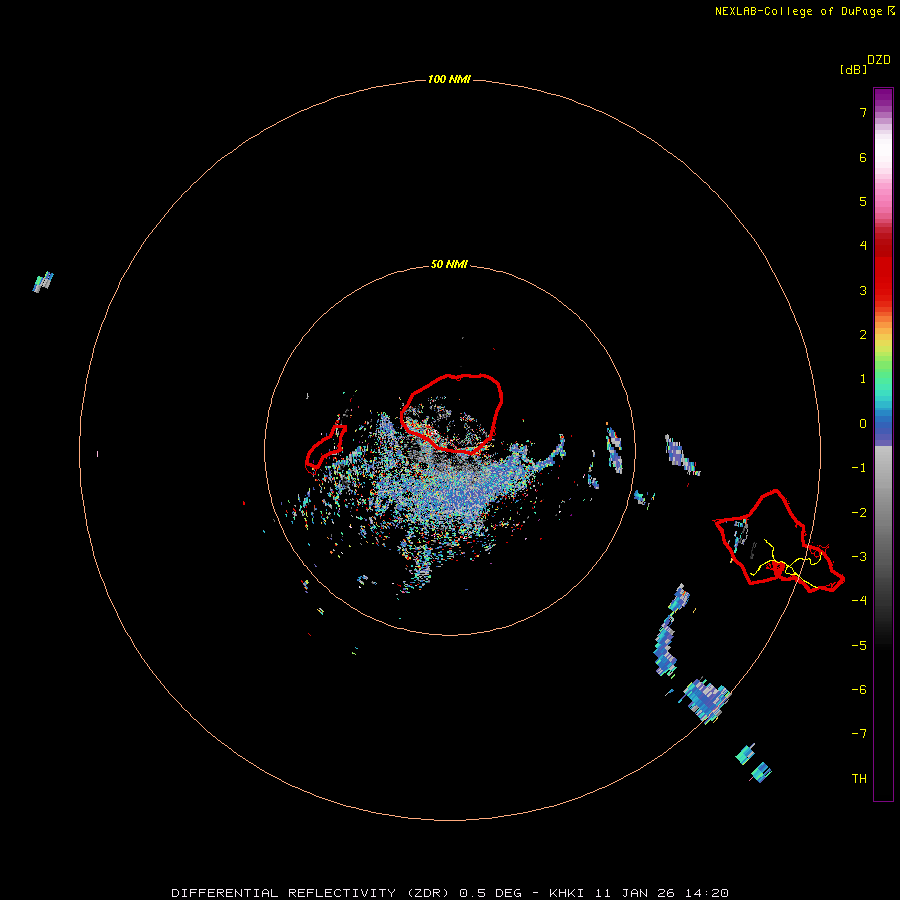The width and height of the screenshot is (900, 900).
Task: Click the 4 tick label on colorbar
Action: [x=863, y=246]
